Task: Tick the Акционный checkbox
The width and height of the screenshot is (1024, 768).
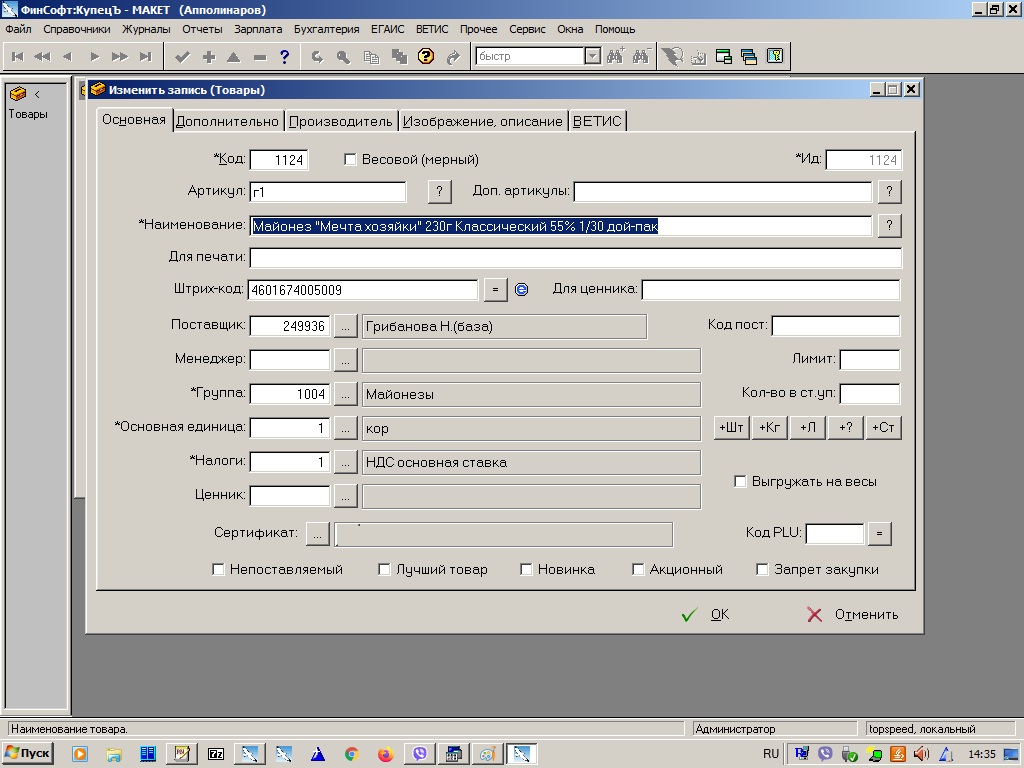Action: coord(638,569)
